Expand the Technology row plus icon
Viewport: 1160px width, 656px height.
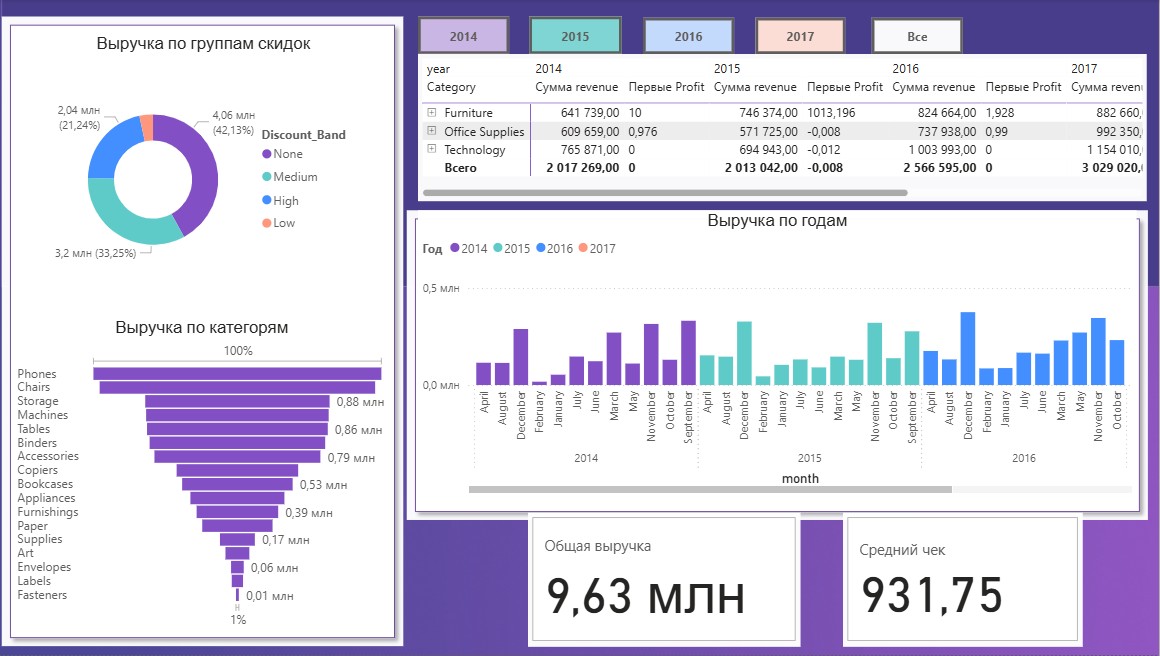click(x=432, y=149)
